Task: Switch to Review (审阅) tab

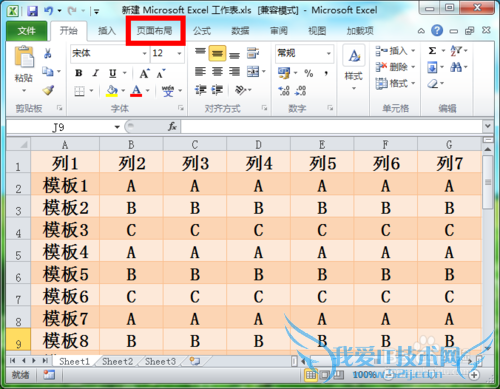Action: click(x=279, y=31)
